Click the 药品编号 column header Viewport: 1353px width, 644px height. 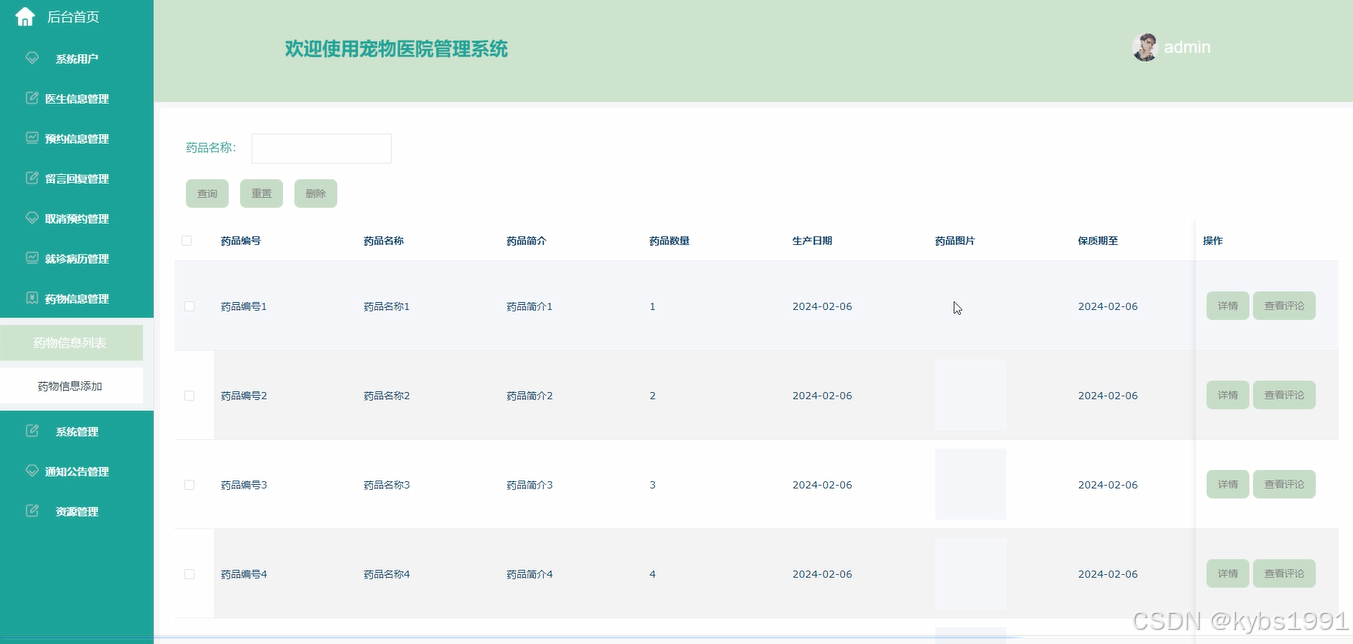[x=241, y=241]
